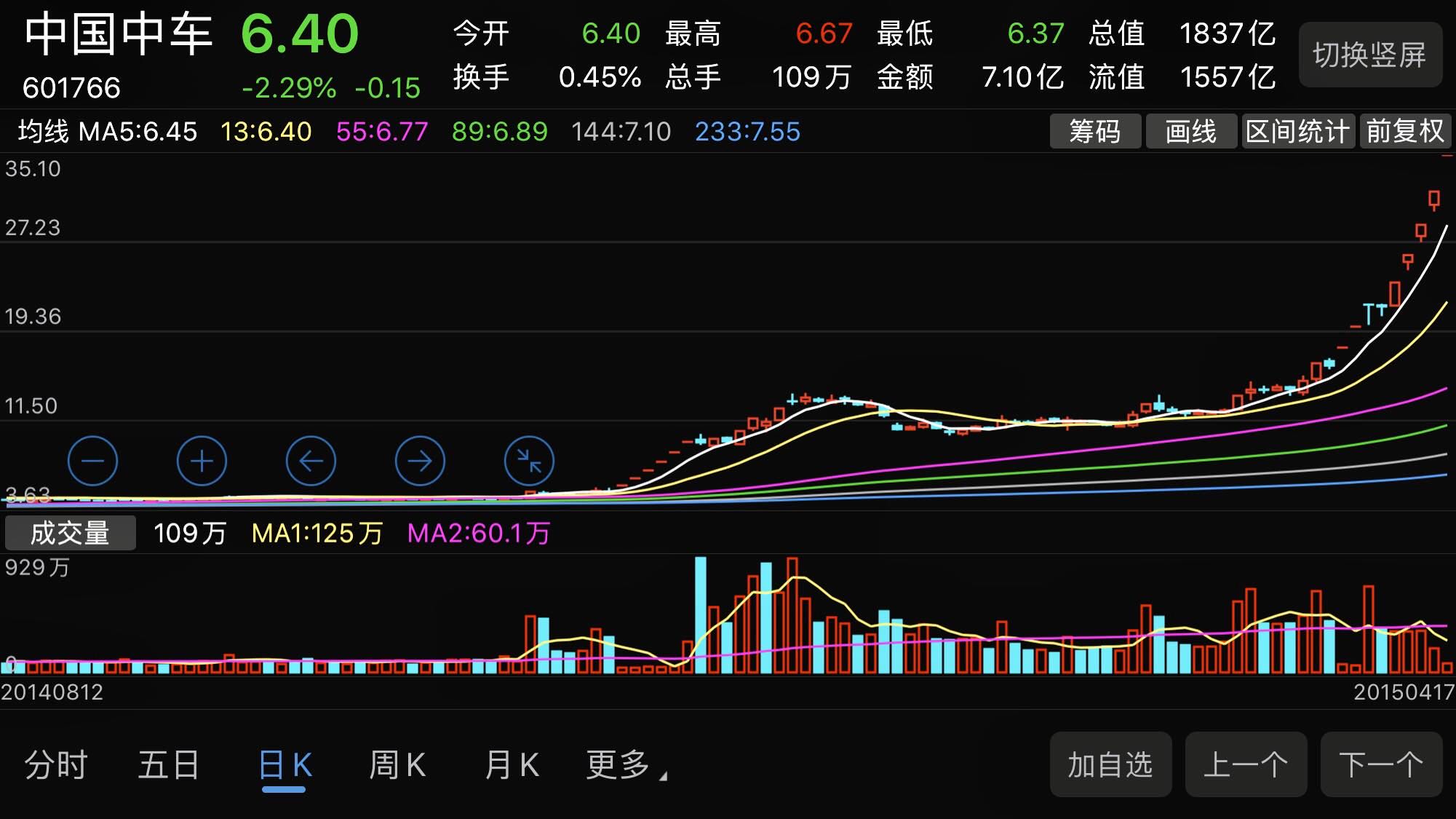
Task: Zoom out chart with minus circle icon
Action: point(92,461)
